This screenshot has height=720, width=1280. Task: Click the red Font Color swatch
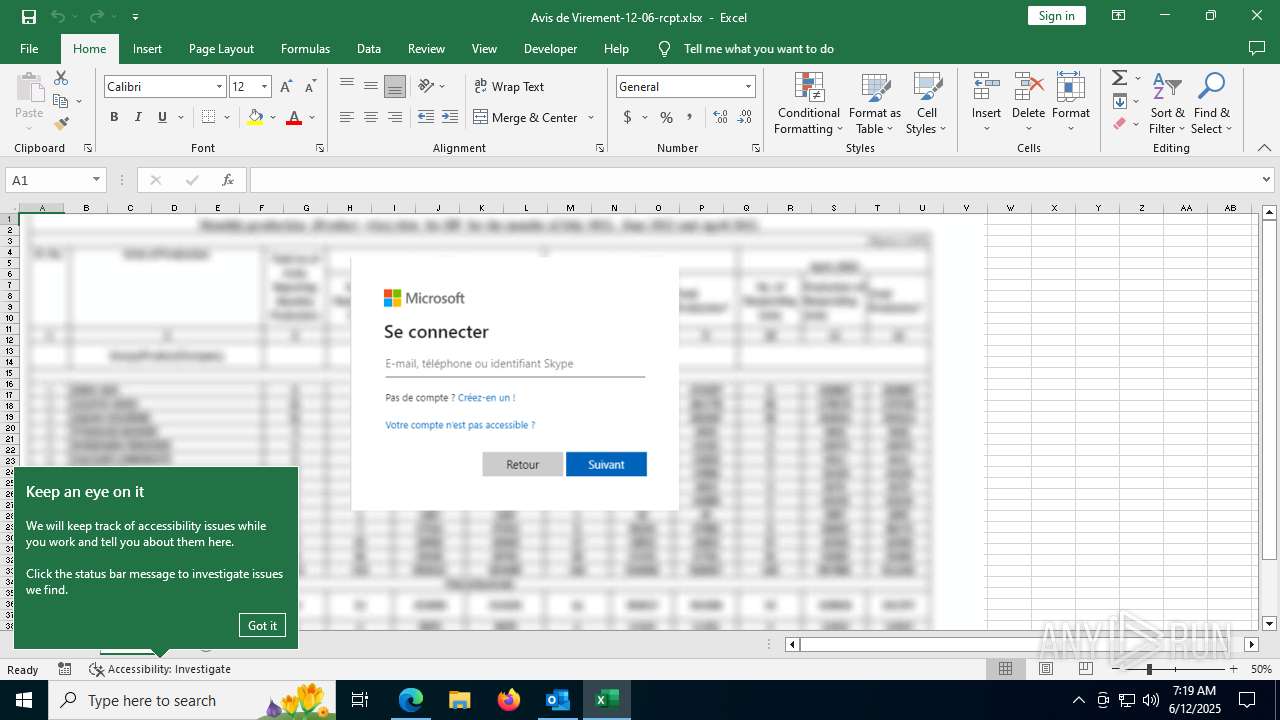[x=294, y=117]
